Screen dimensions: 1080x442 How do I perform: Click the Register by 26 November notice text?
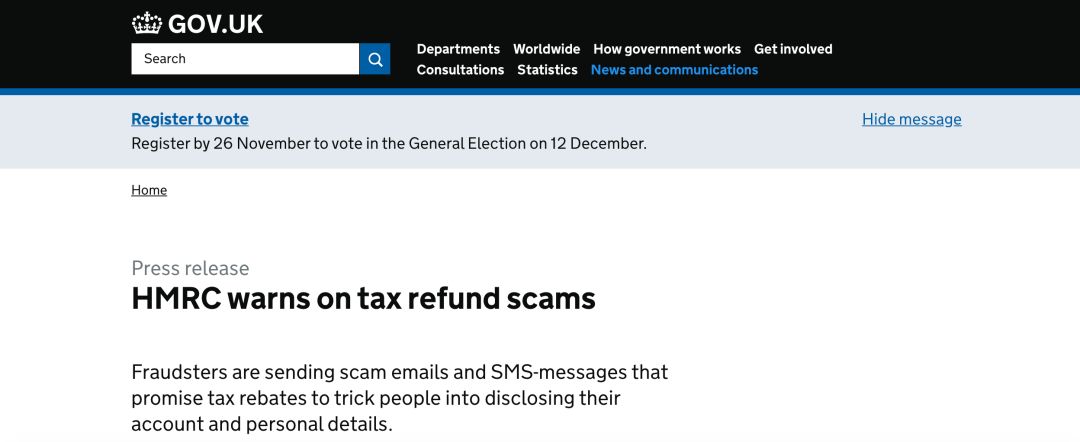pos(388,143)
